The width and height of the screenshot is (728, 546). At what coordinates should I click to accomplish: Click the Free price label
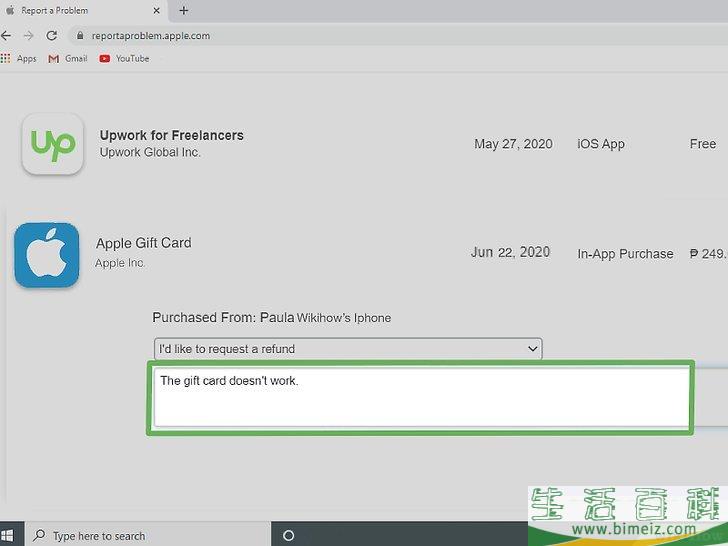(702, 144)
